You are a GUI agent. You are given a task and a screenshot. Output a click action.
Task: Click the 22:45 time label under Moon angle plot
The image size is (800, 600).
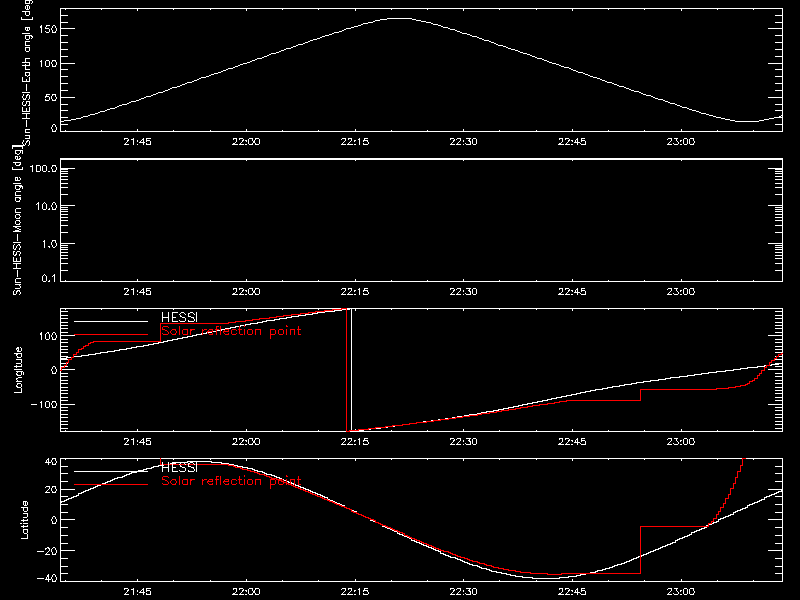click(572, 292)
